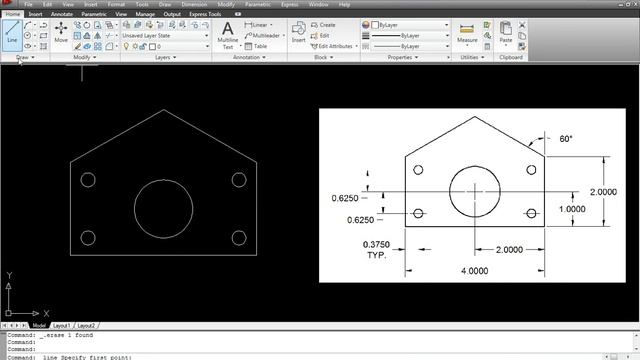Expand the Layers panel
640x360 pixels.
[166, 58]
